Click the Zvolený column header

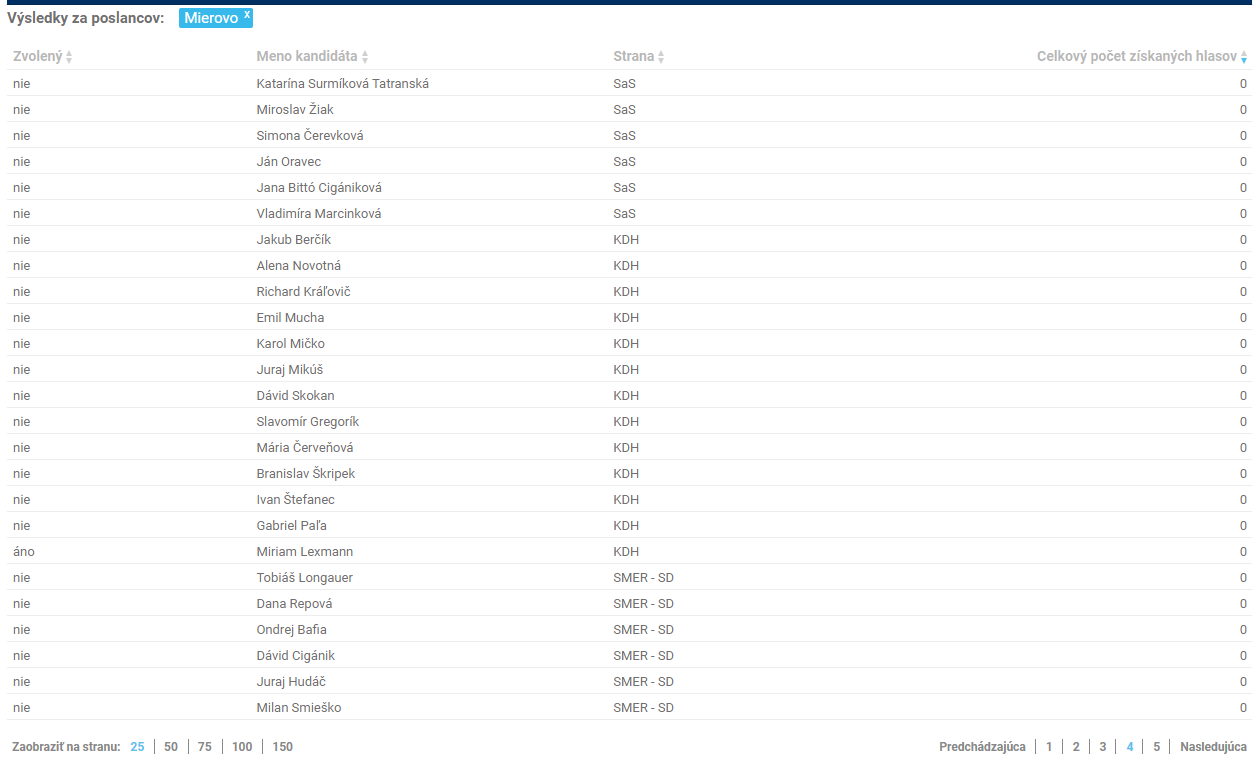(x=37, y=57)
